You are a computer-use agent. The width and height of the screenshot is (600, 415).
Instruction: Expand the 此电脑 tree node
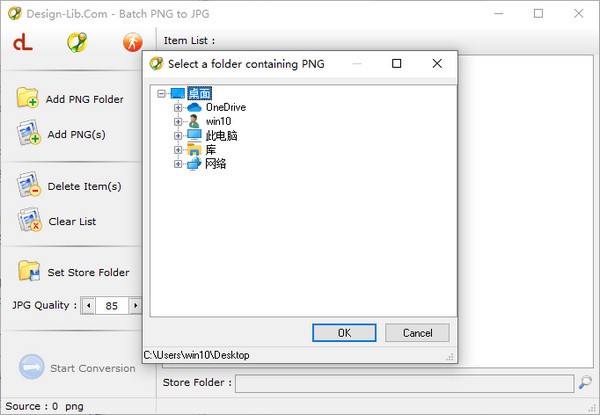[x=178, y=136]
